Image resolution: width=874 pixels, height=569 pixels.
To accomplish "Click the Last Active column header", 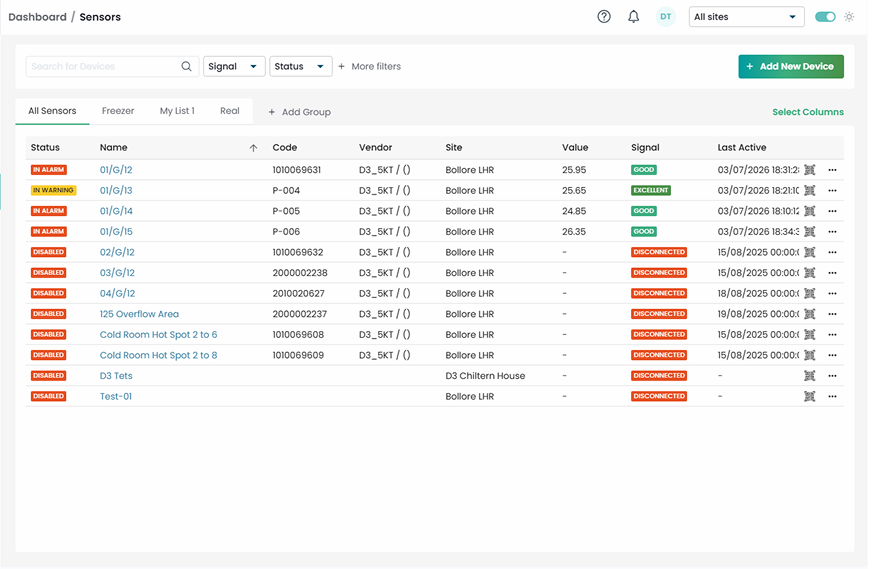I will (x=741, y=148).
